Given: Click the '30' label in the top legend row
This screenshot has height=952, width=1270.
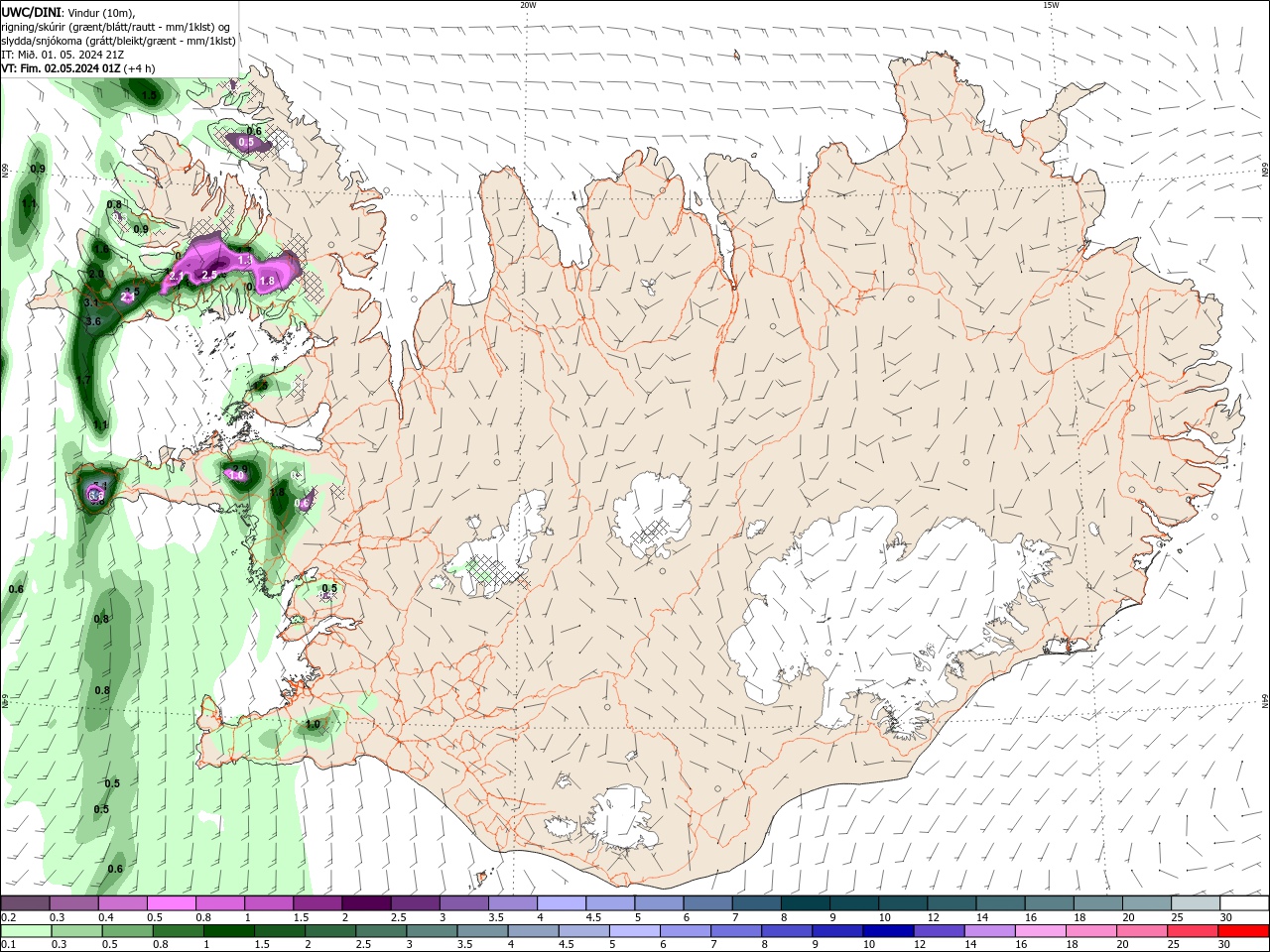Looking at the screenshot, I should (1226, 917).
